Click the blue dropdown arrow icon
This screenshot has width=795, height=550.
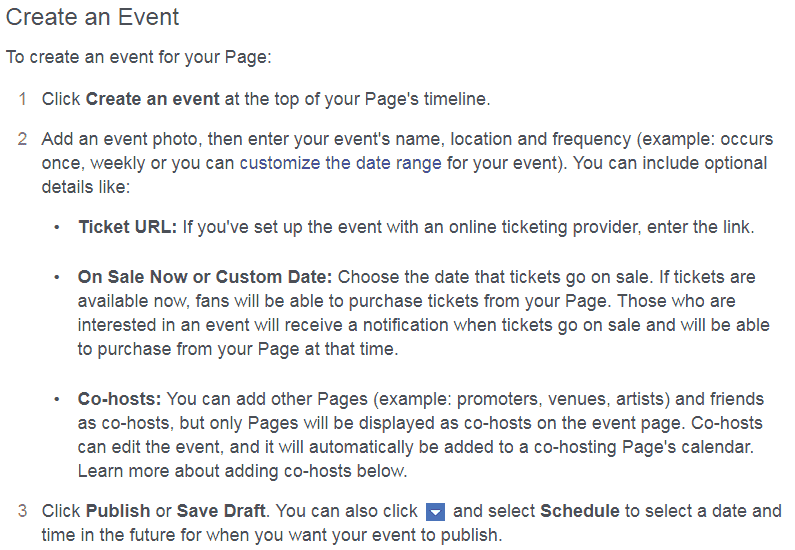tap(436, 512)
